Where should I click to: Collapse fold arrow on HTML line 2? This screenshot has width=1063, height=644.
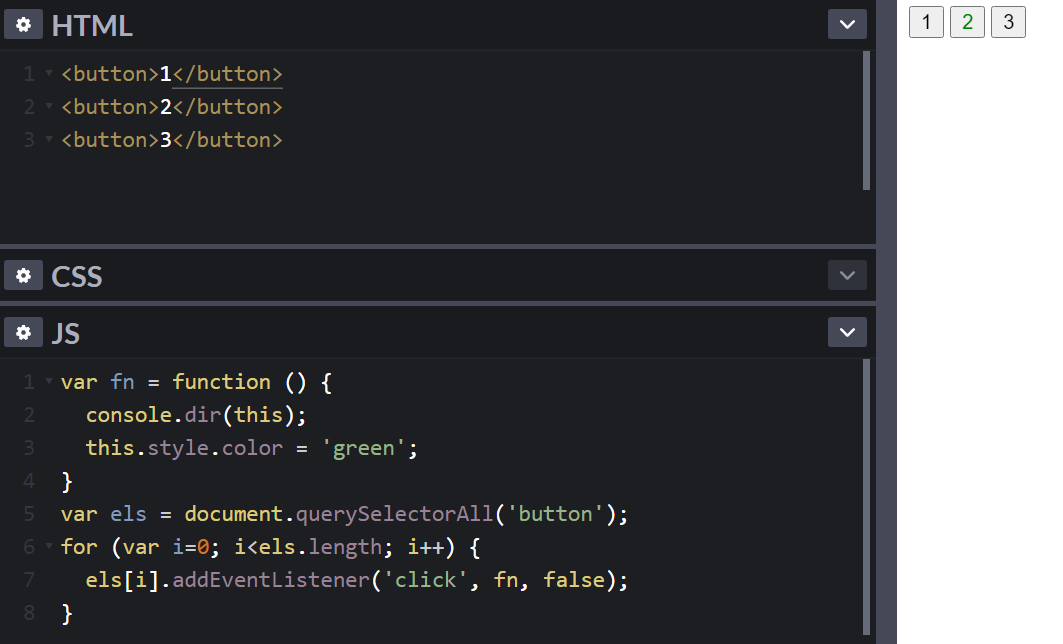49,106
